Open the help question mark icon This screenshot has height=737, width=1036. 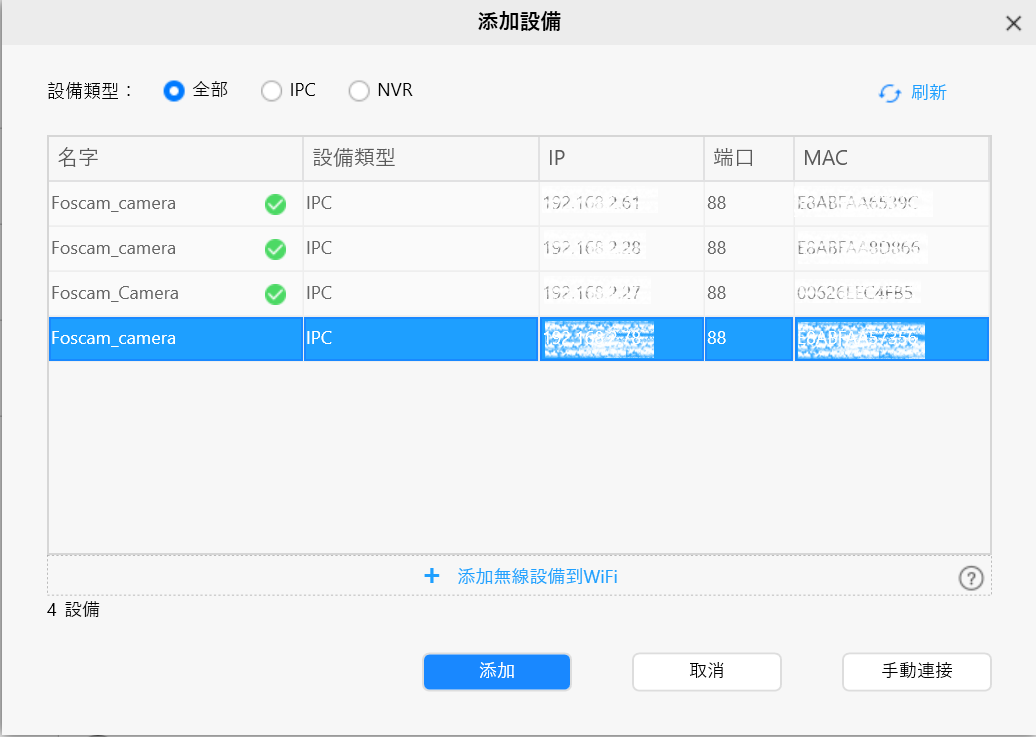pos(971,578)
